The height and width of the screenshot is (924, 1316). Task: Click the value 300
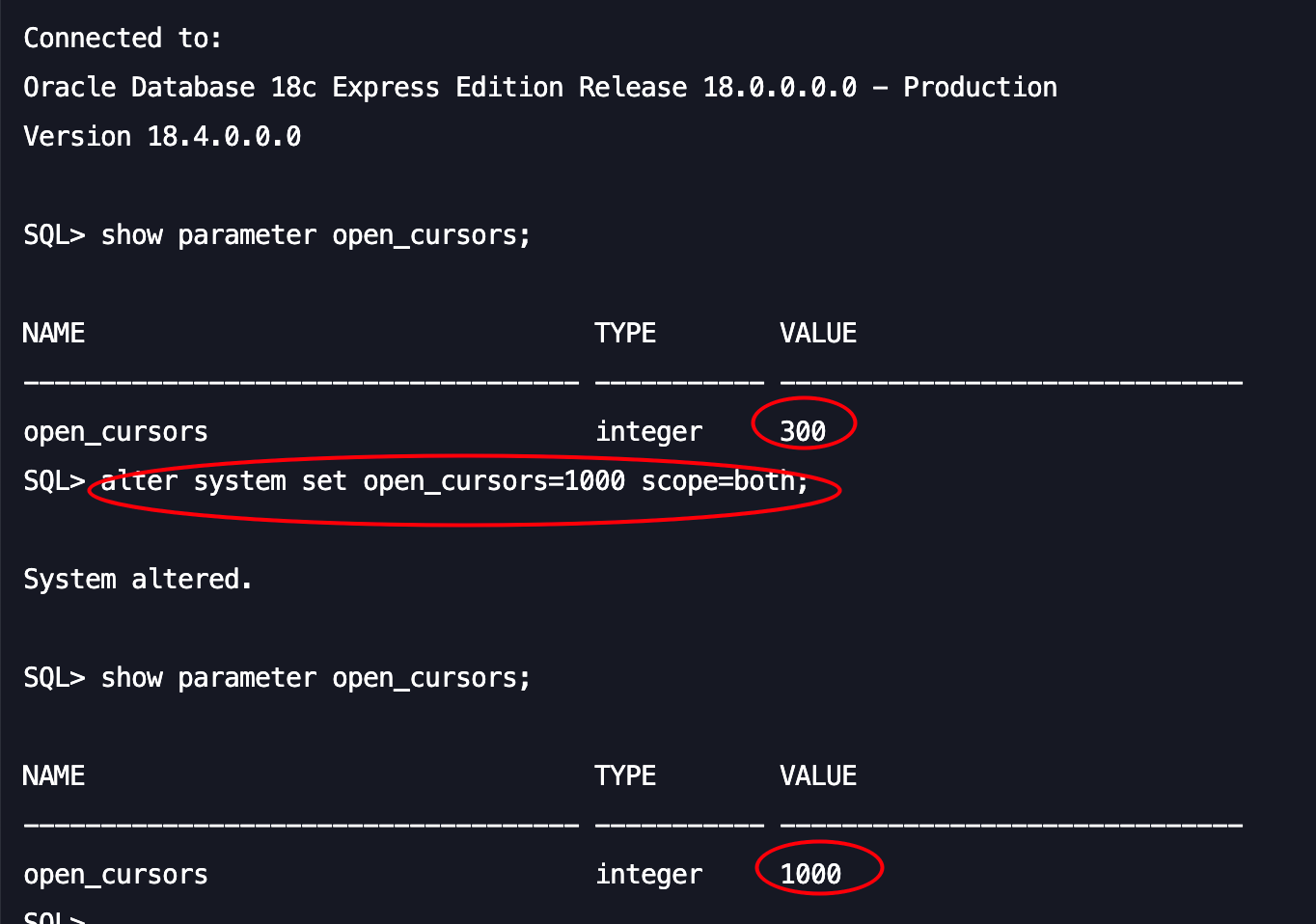point(803,431)
